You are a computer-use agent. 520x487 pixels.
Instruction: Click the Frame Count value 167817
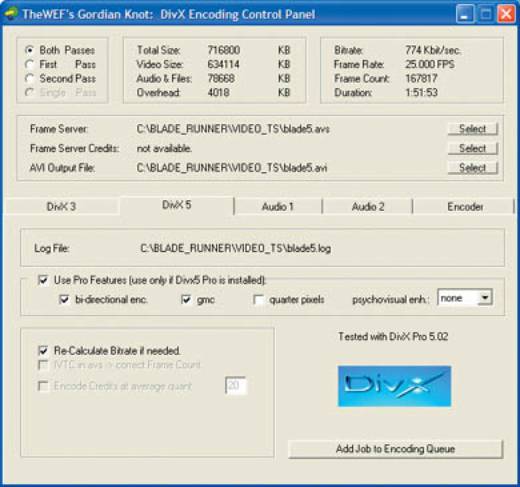(x=421, y=78)
